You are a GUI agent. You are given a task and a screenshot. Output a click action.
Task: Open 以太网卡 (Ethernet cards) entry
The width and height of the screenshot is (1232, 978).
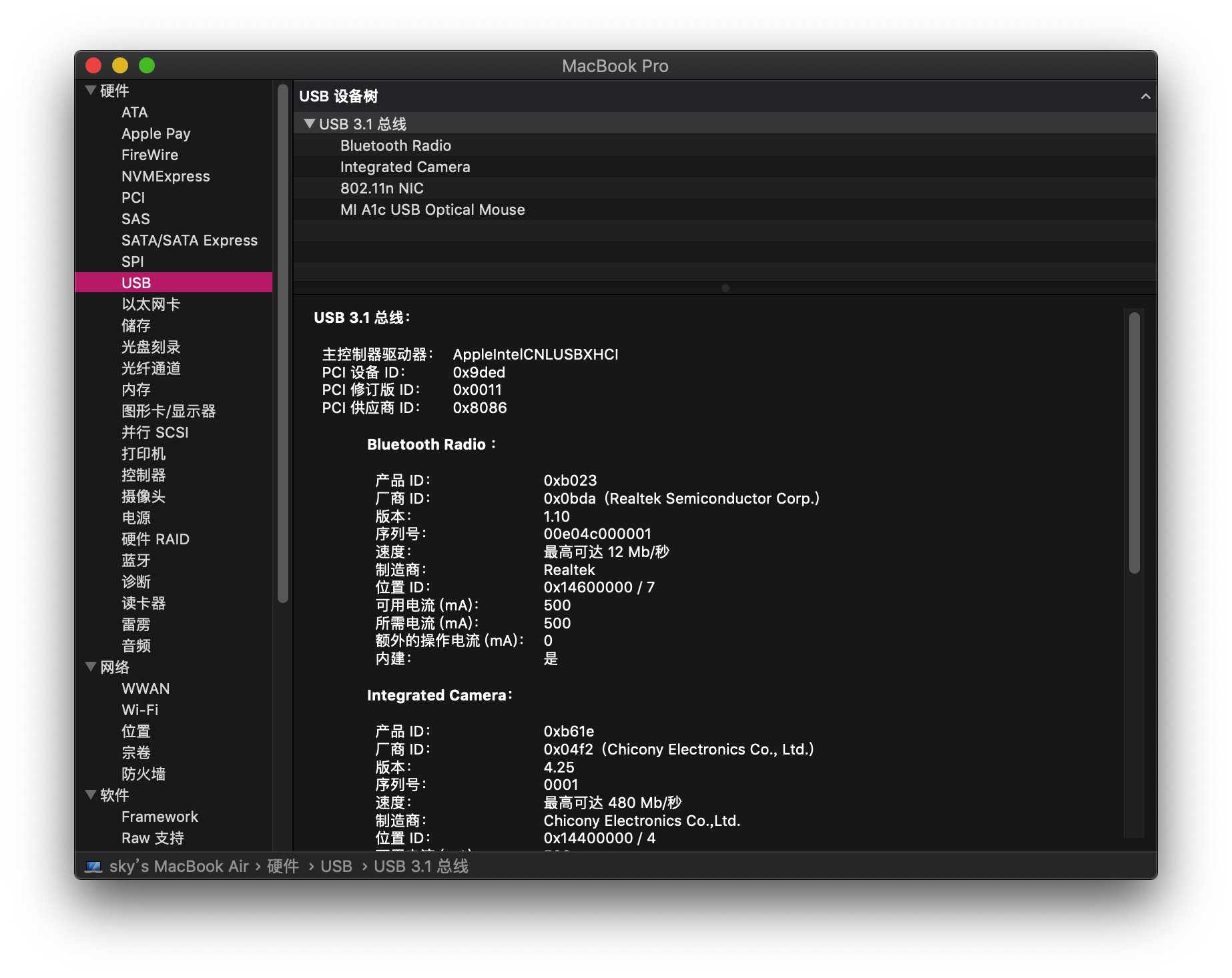[151, 304]
